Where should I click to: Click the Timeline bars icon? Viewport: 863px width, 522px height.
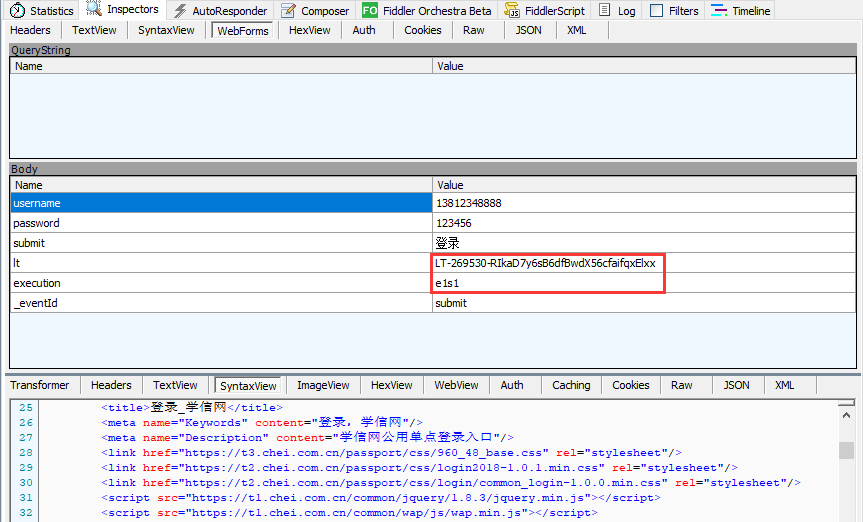719,10
